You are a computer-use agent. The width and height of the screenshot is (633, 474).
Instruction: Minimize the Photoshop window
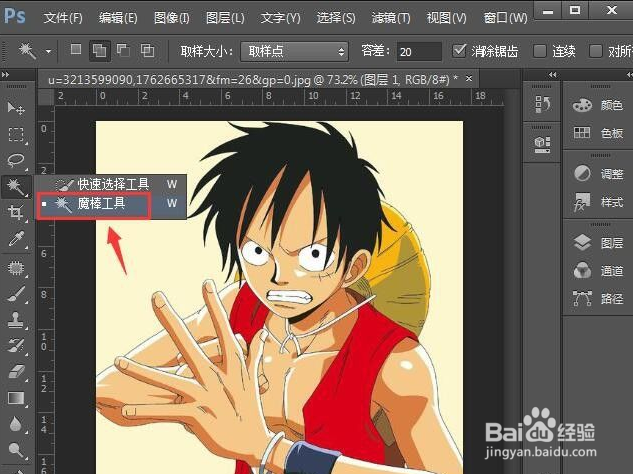pyautogui.click(x=548, y=10)
